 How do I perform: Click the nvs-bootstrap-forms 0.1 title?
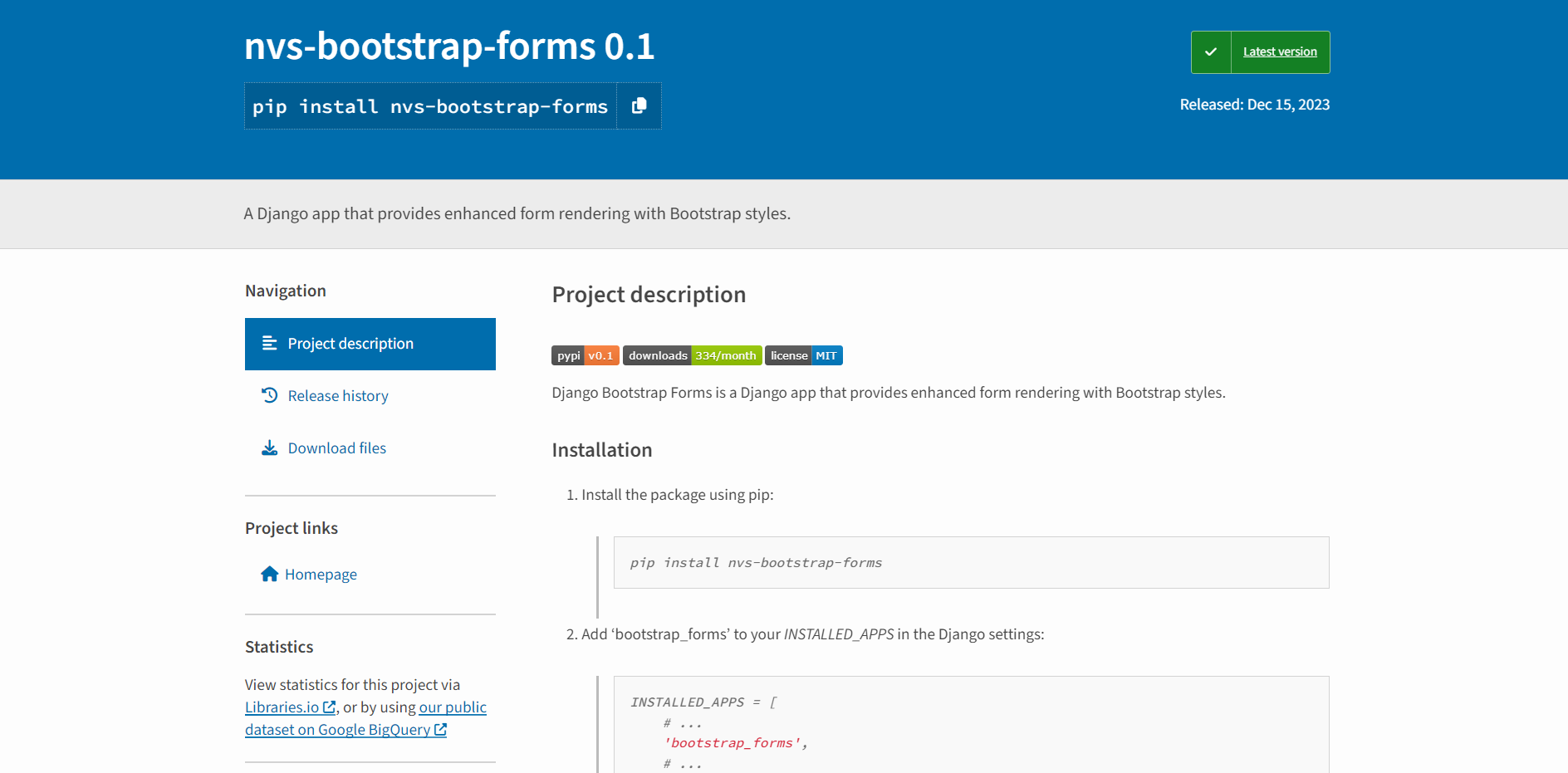coord(449,46)
